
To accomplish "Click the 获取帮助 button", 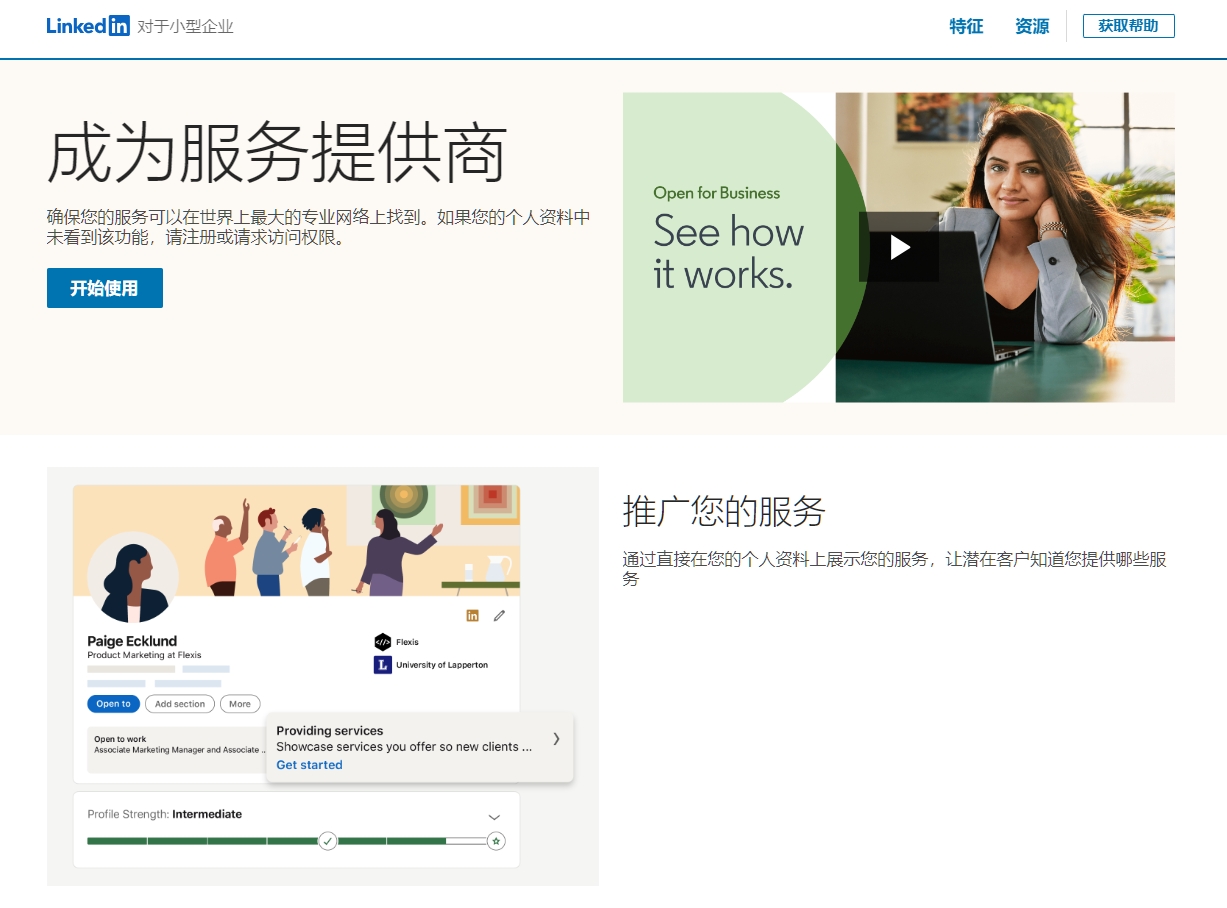I will 1128,26.
